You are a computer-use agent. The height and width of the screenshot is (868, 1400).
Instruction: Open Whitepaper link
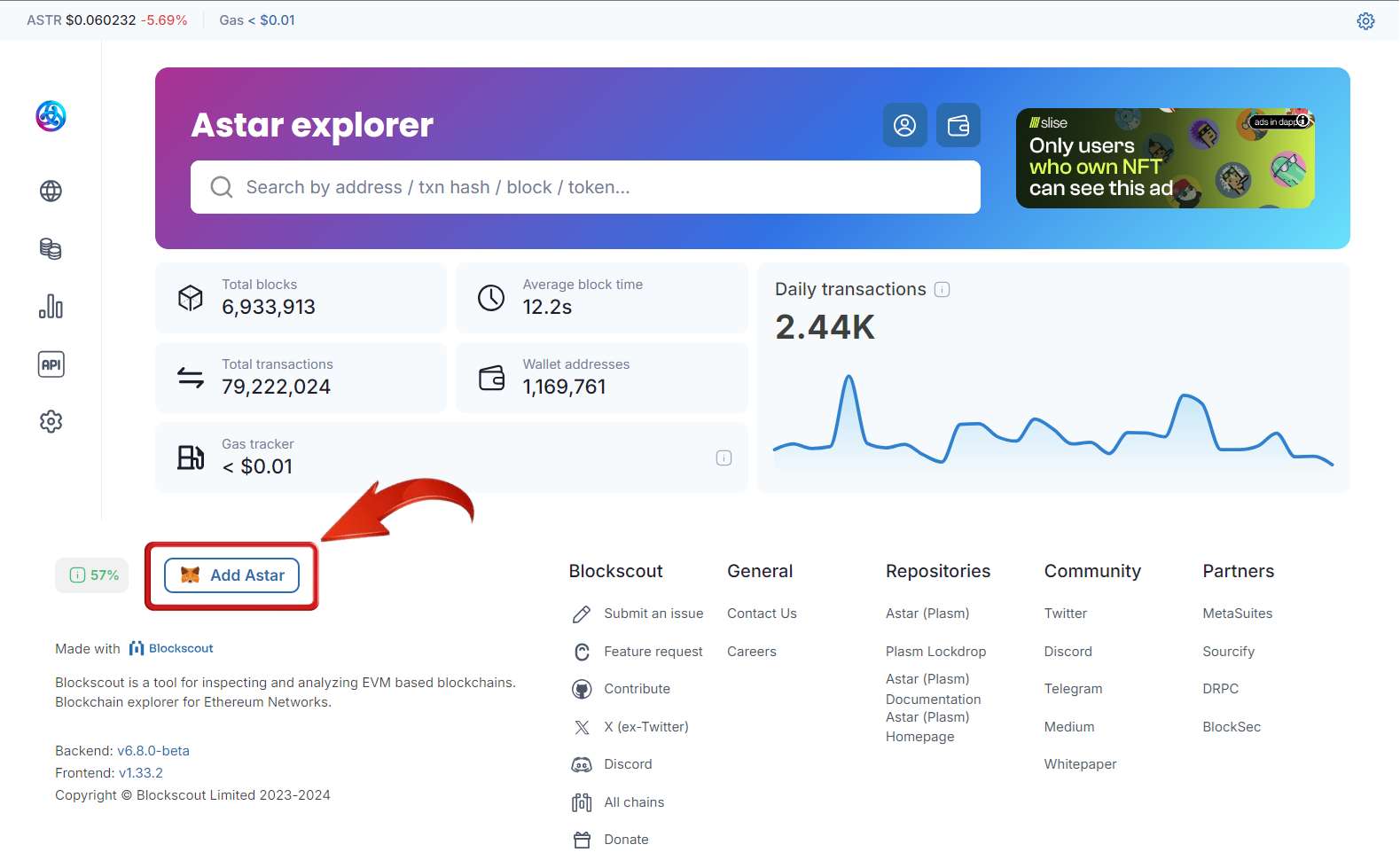(1081, 764)
